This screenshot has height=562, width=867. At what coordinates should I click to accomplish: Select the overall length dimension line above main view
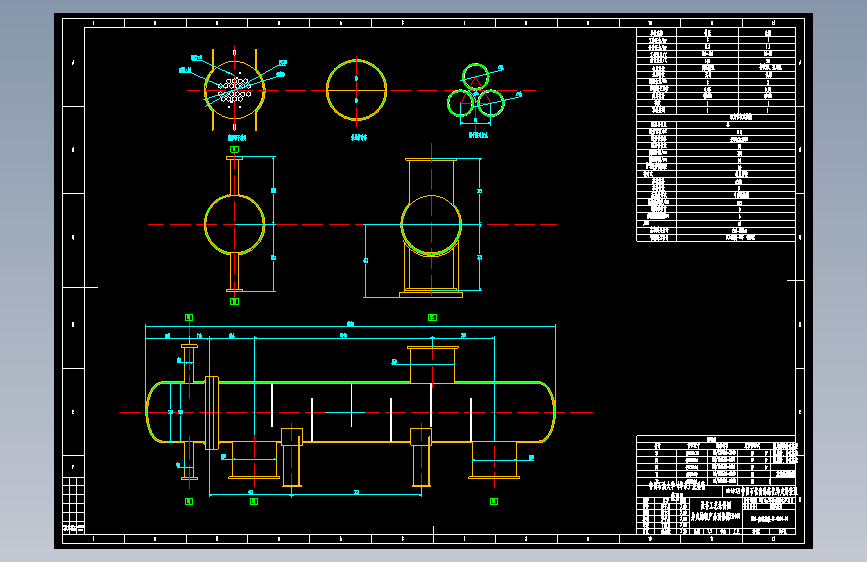point(350,326)
